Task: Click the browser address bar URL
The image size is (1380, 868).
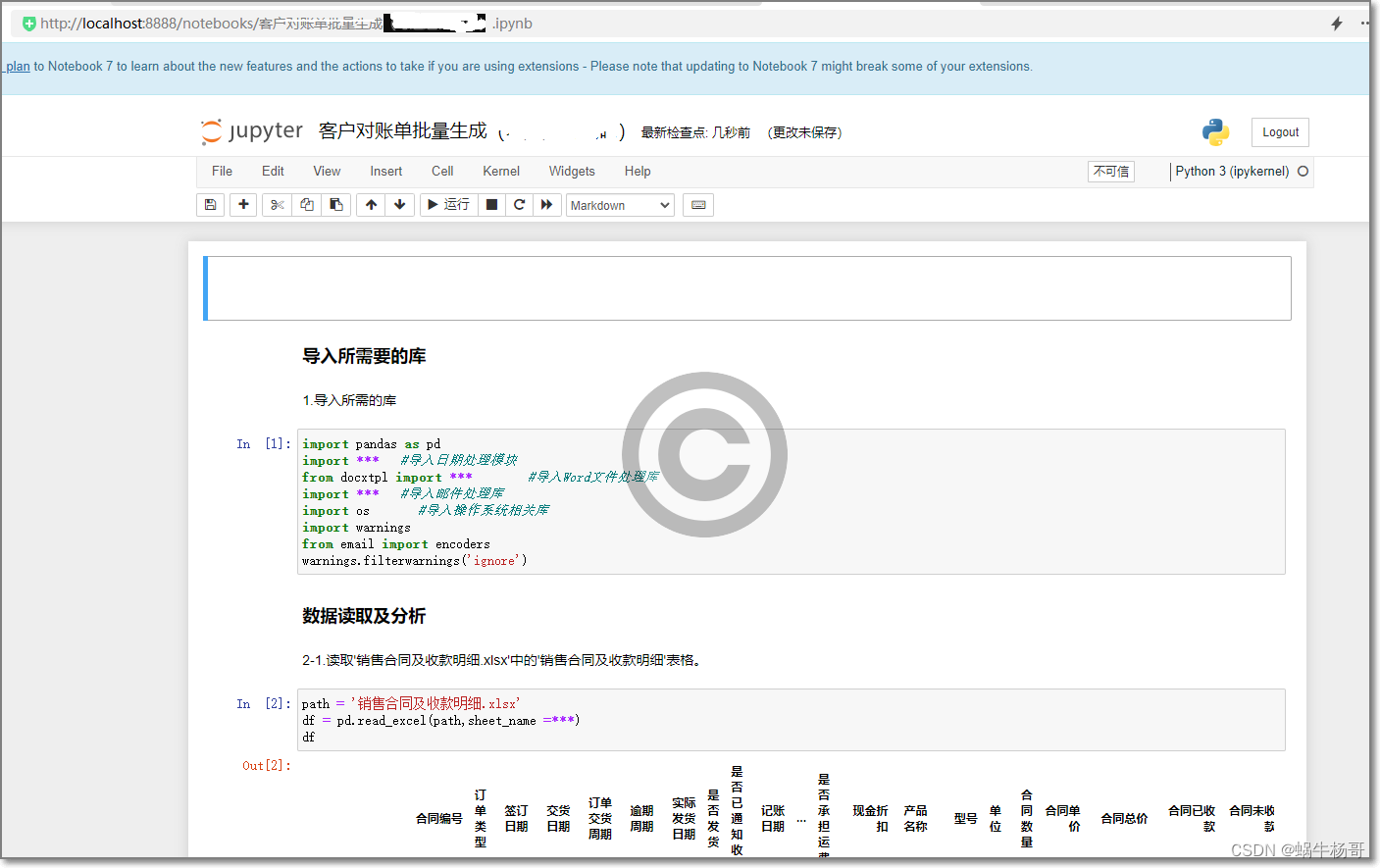Action: pyautogui.click(x=286, y=24)
